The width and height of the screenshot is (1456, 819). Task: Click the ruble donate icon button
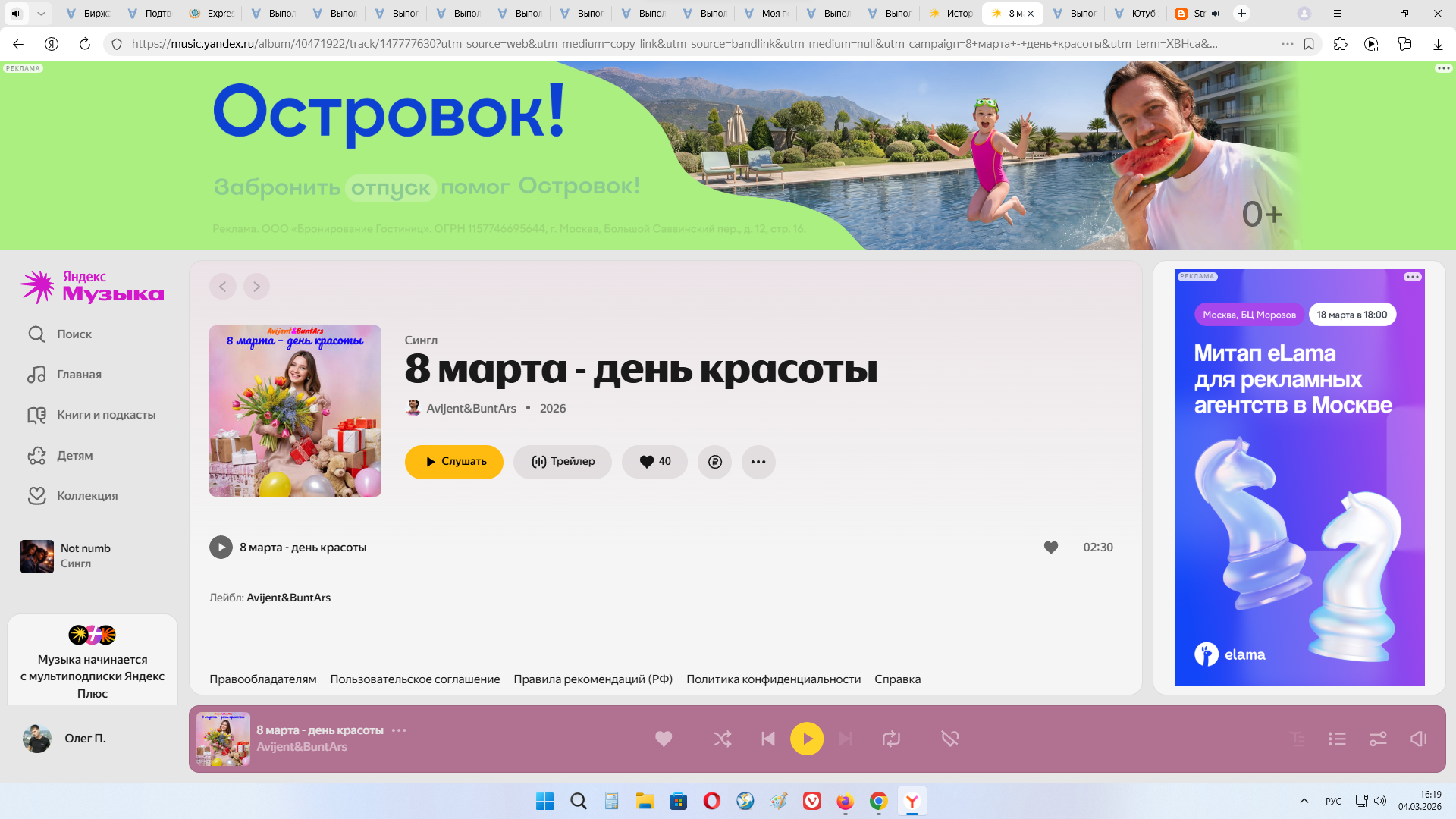pos(714,462)
